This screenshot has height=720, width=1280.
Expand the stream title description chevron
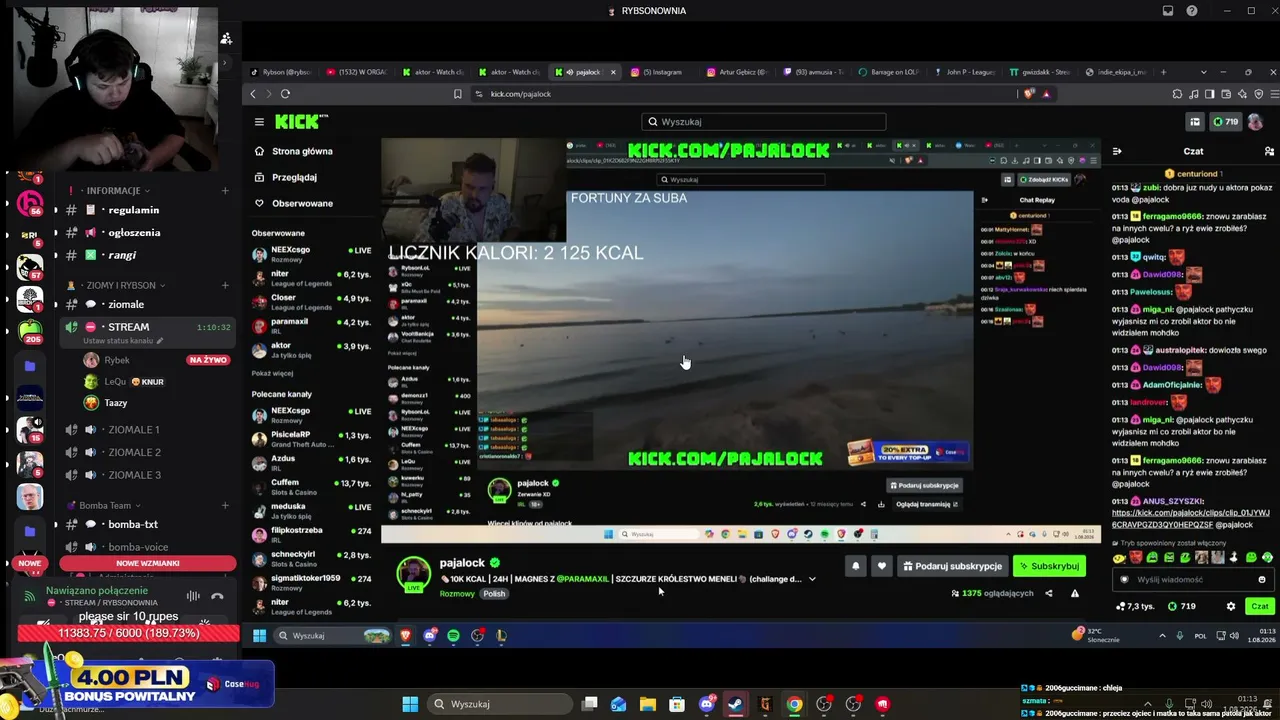pyautogui.click(x=812, y=579)
